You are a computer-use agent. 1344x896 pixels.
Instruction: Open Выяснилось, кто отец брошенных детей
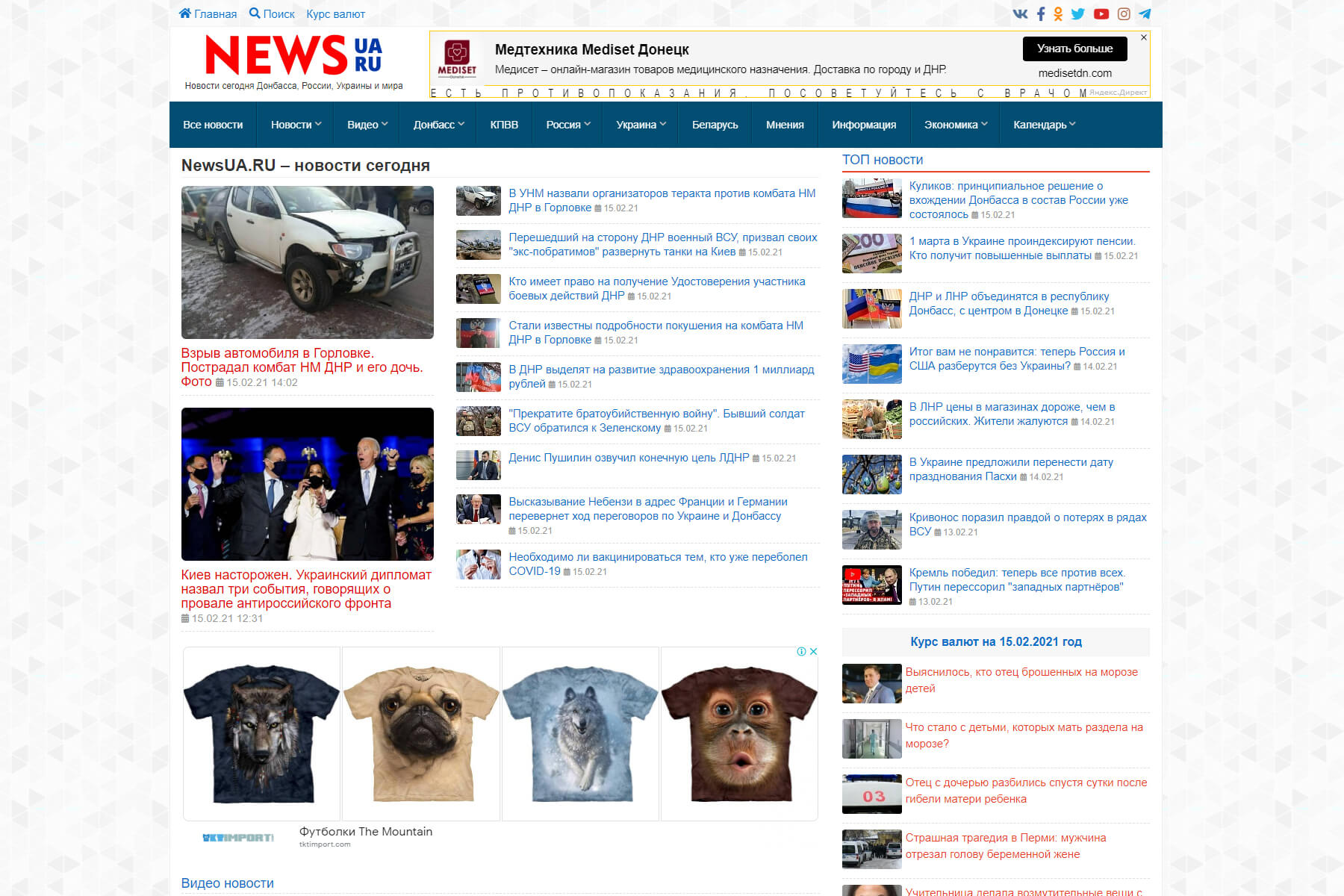coord(1021,680)
